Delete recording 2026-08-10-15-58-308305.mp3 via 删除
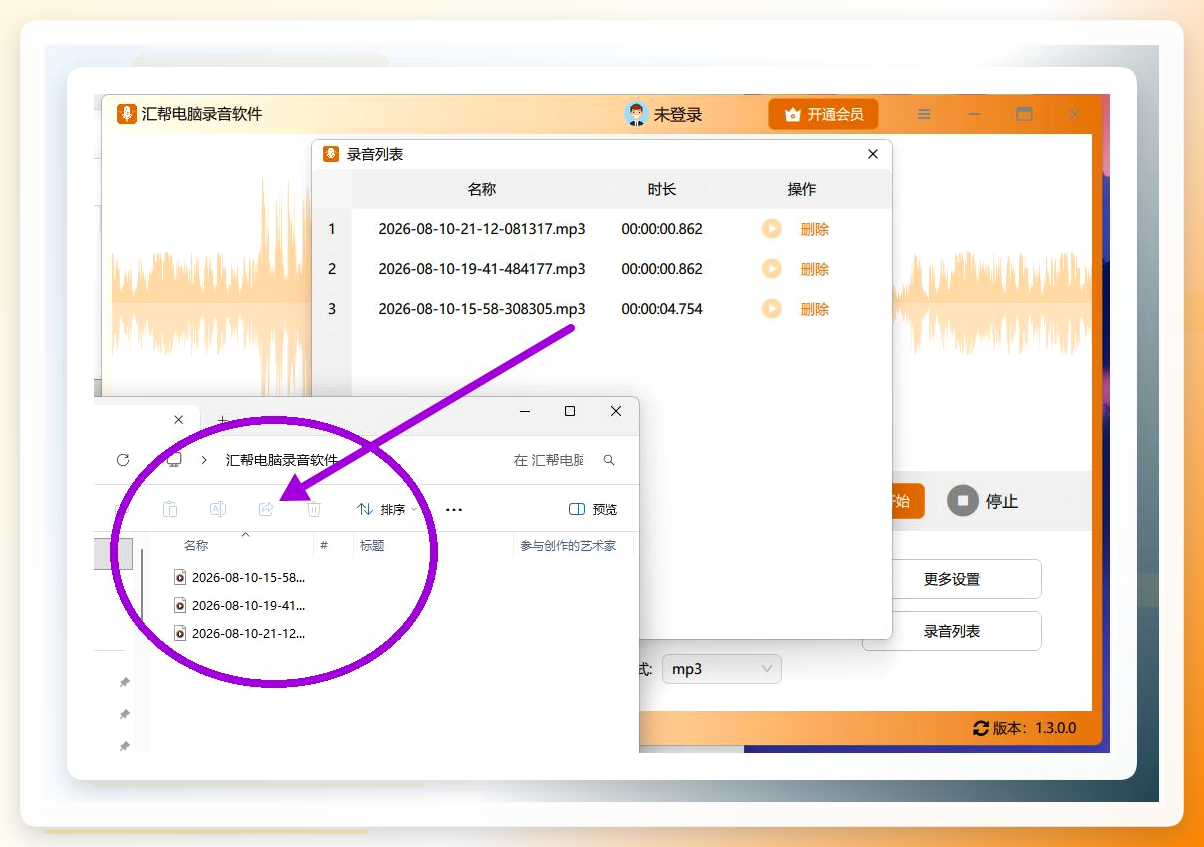The height and width of the screenshot is (847, 1204). (x=814, y=309)
